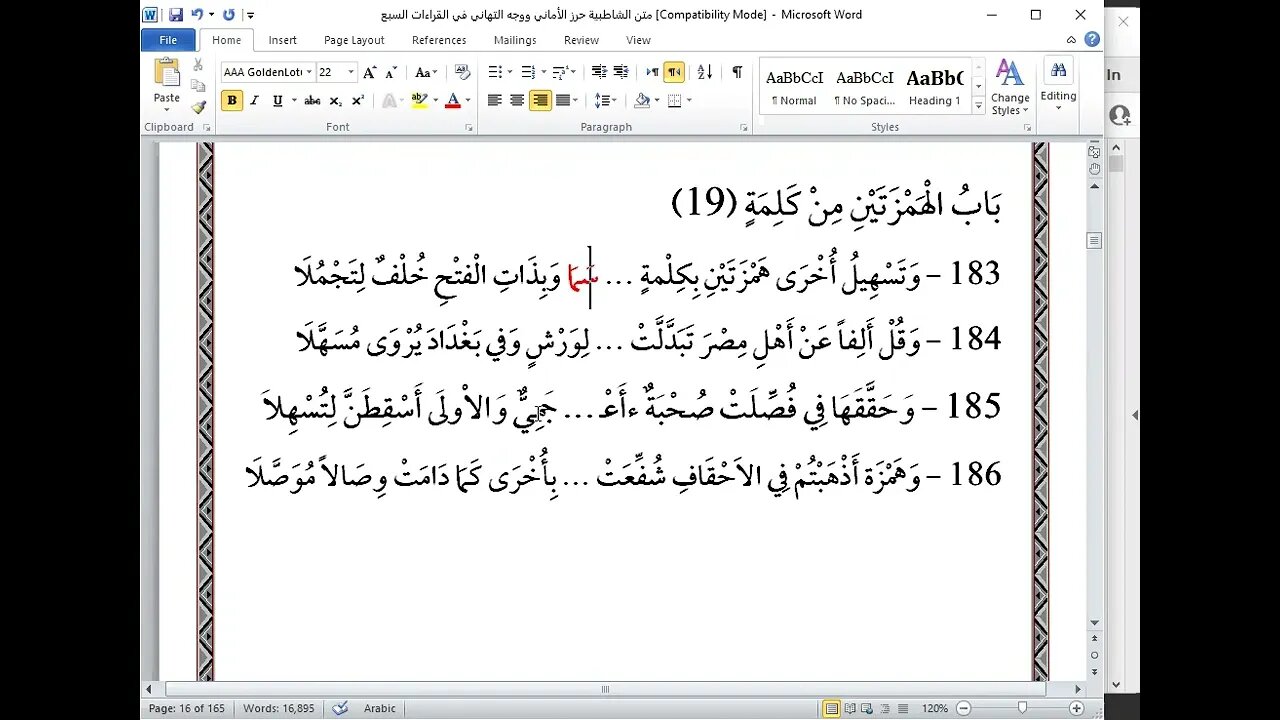The height and width of the screenshot is (720, 1280).
Task: Click the zoom slider handle
Action: [x=1022, y=708]
